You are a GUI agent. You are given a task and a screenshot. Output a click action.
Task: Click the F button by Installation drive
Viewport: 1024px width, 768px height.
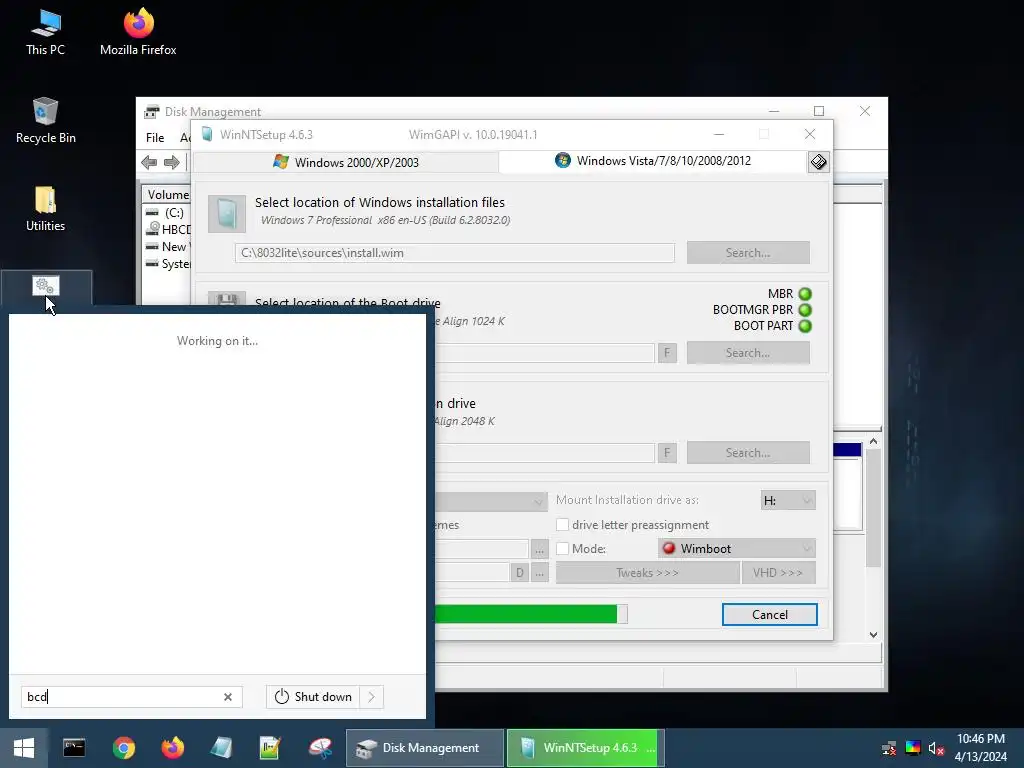(667, 453)
